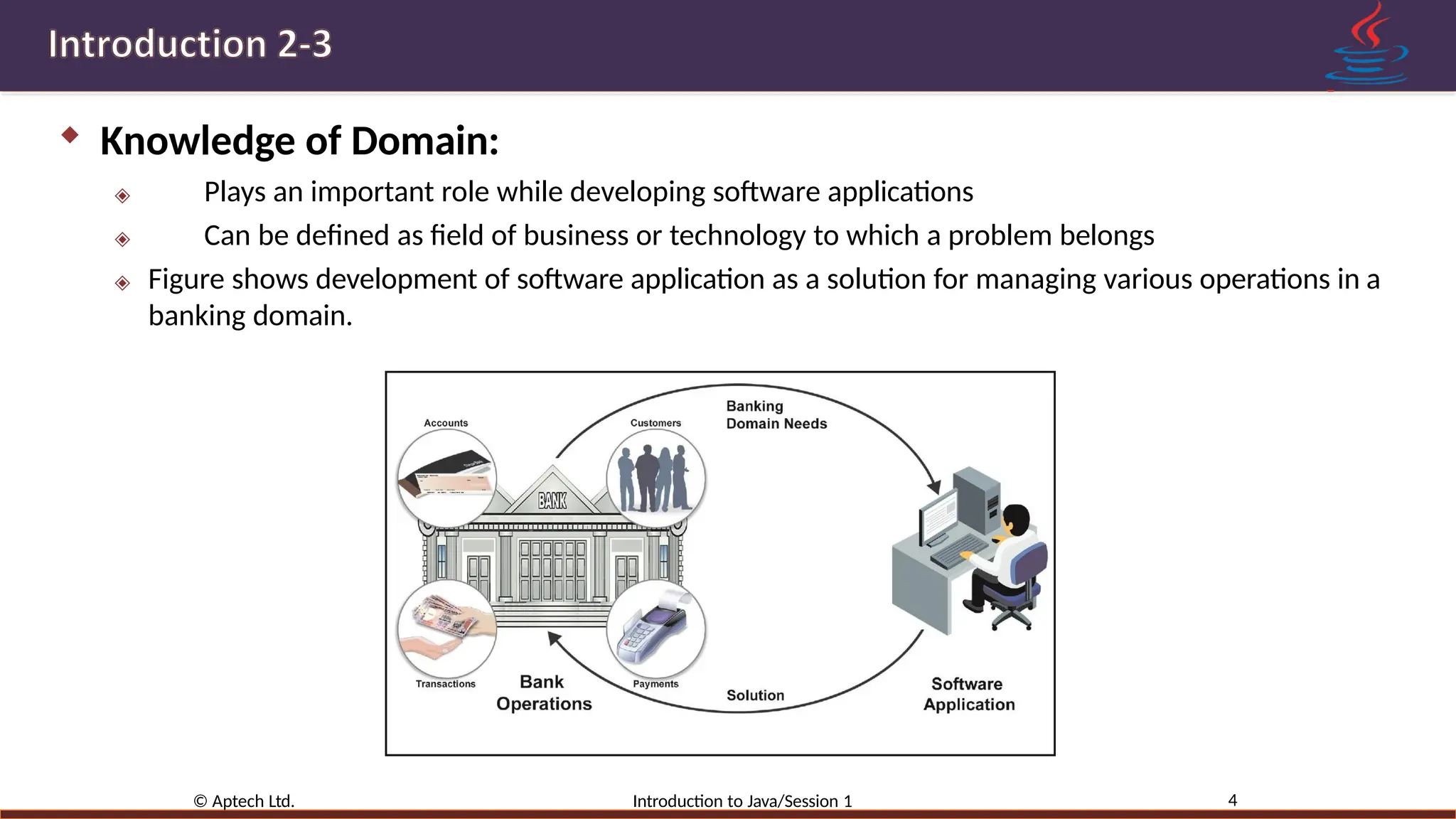Viewport: 1456px width, 819px height.
Task: Click the slide number 4 in footer
Action: point(1232,801)
